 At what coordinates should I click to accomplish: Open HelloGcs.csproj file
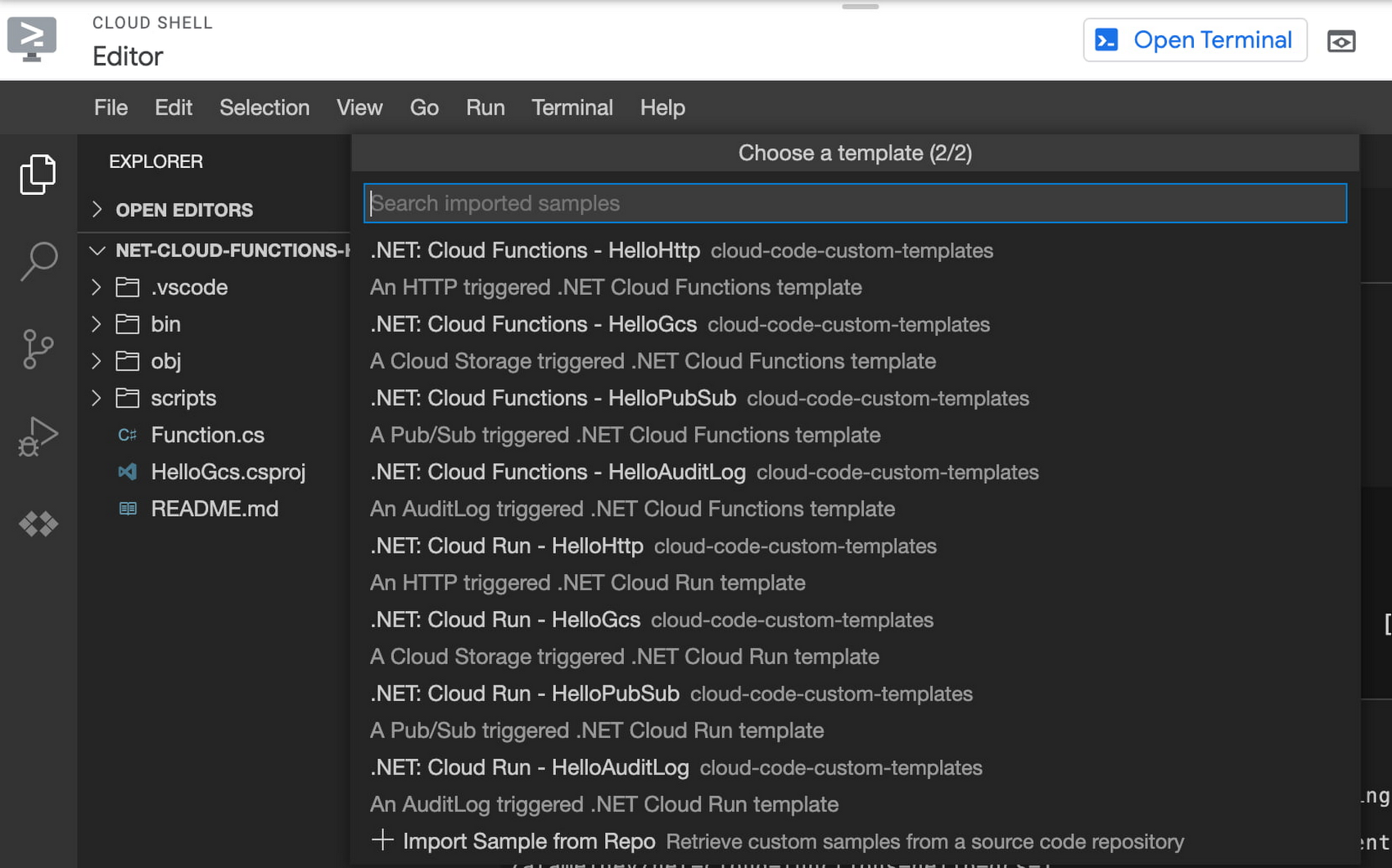click(228, 472)
